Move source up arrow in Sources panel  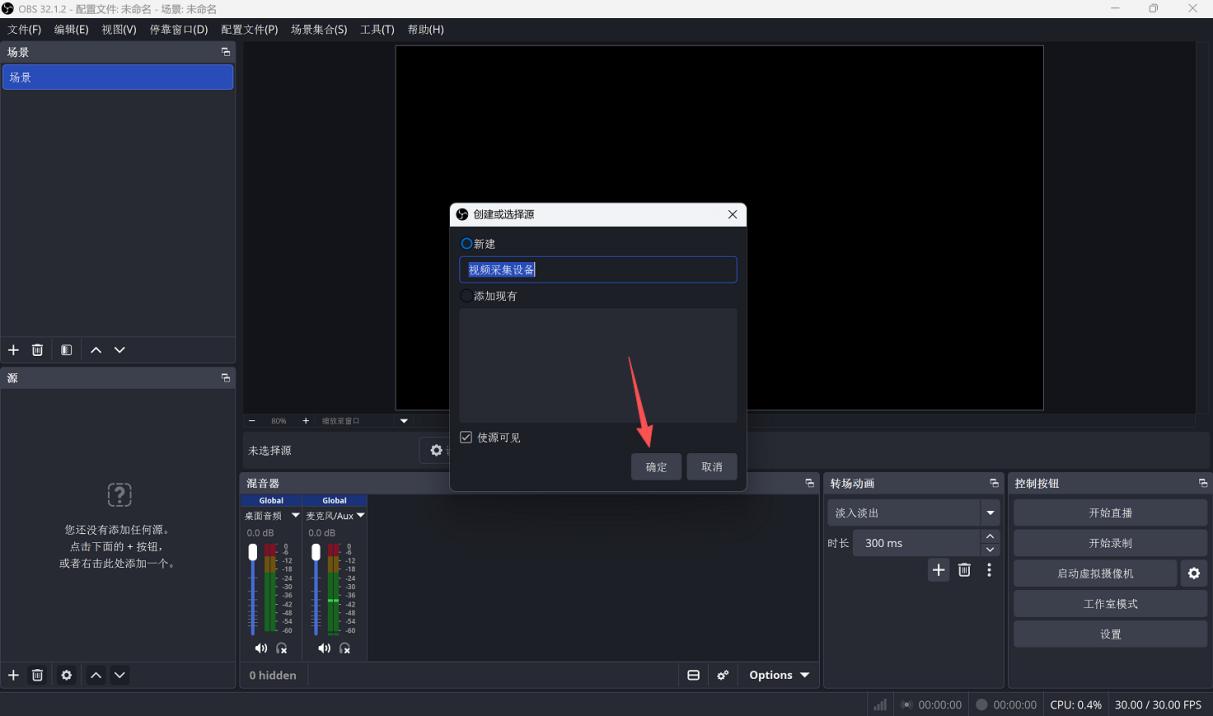point(96,675)
